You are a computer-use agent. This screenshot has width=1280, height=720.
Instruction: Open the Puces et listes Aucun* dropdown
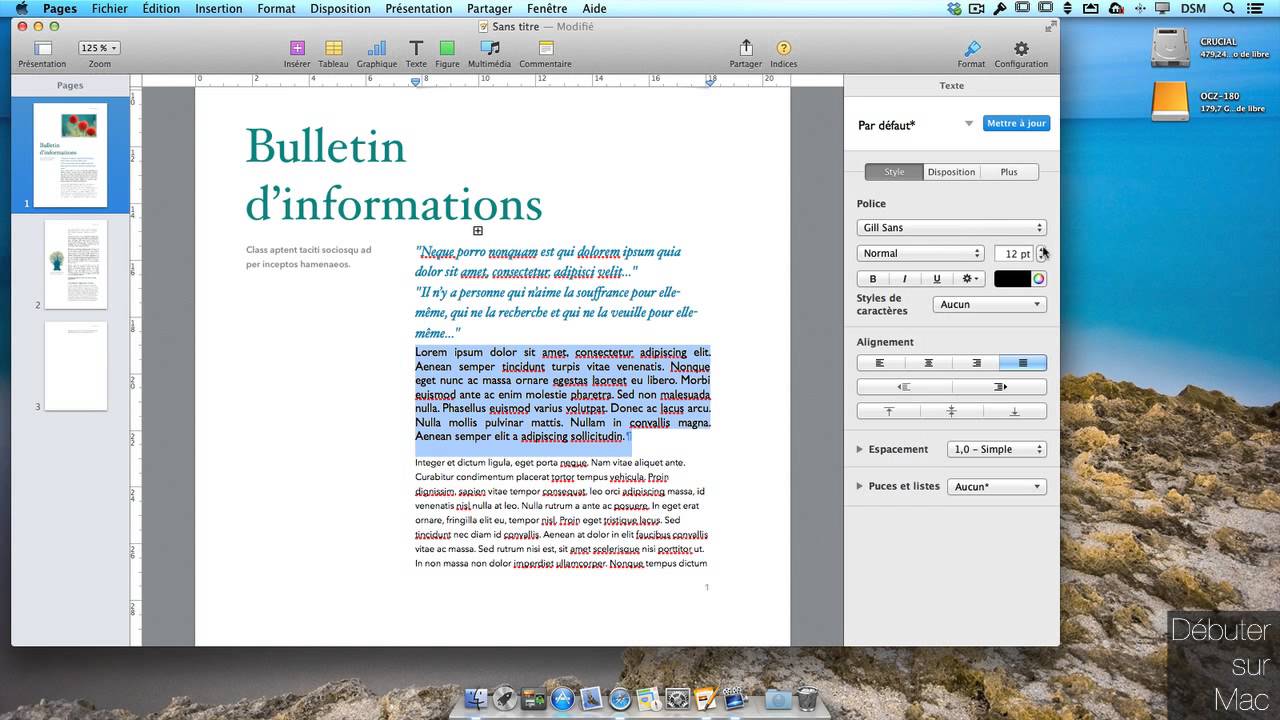click(996, 486)
